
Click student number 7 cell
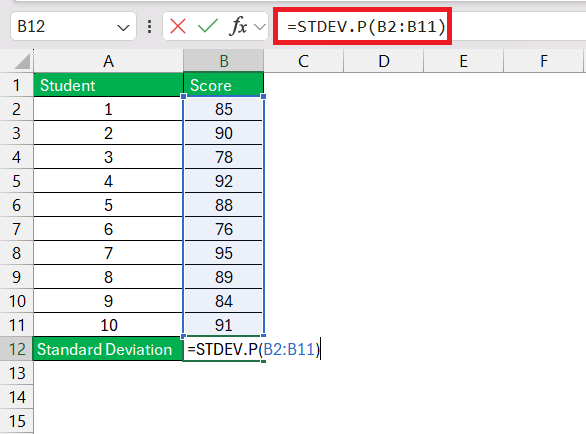click(108, 253)
